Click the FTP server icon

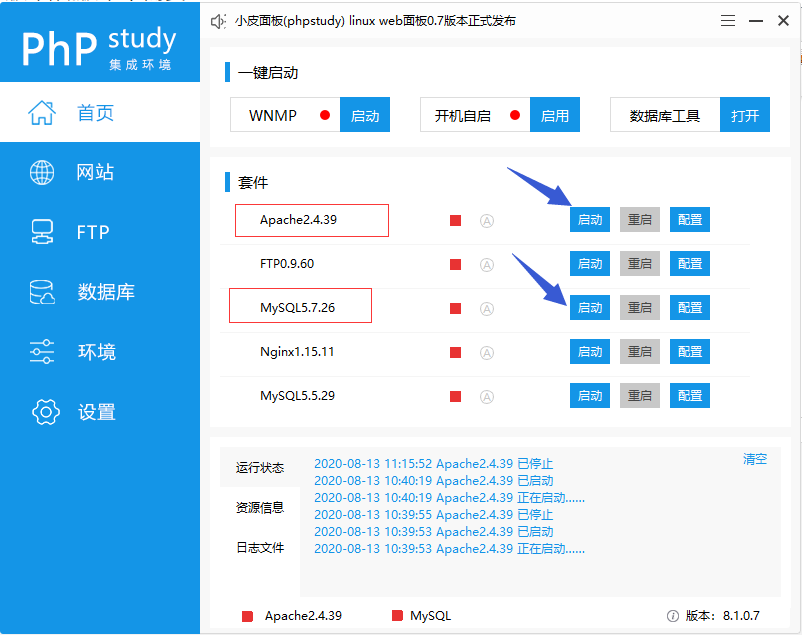(42, 232)
